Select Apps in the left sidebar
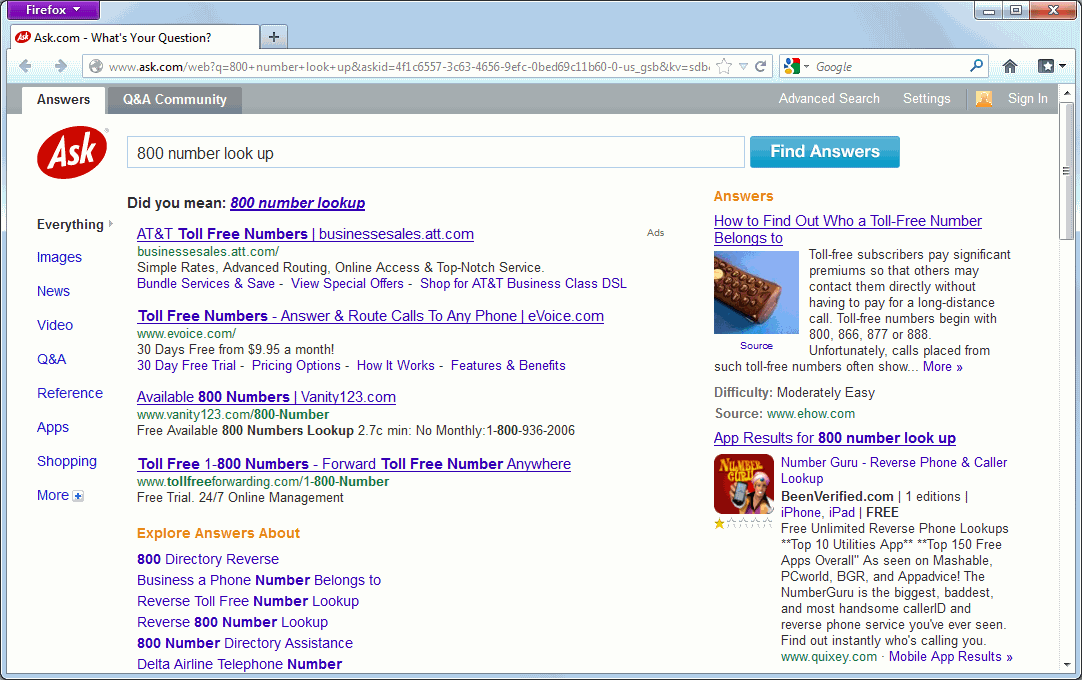1082x680 pixels. pos(52,427)
